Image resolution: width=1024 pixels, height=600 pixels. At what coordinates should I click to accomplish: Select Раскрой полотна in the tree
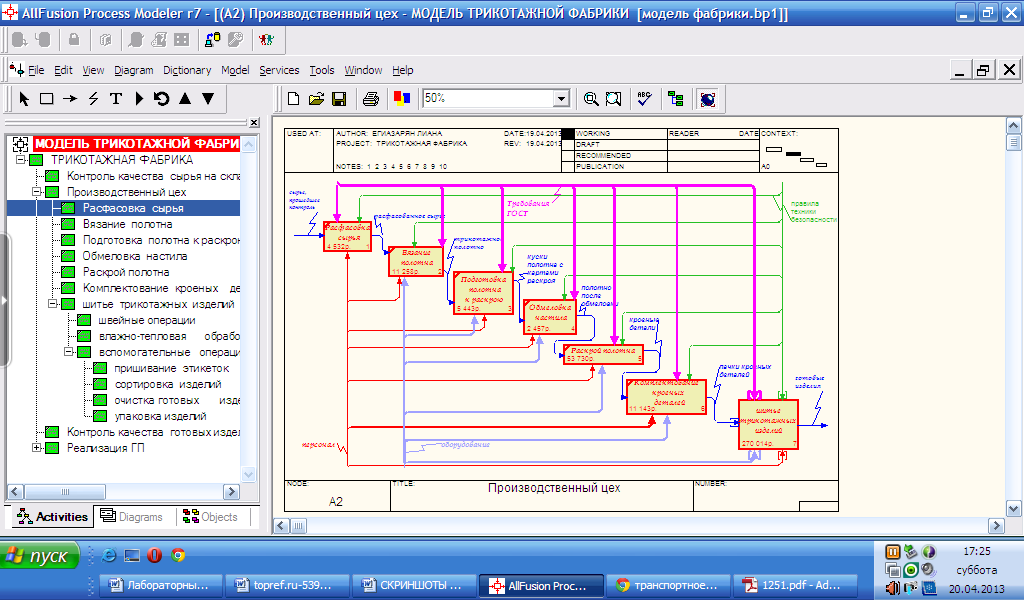point(126,272)
